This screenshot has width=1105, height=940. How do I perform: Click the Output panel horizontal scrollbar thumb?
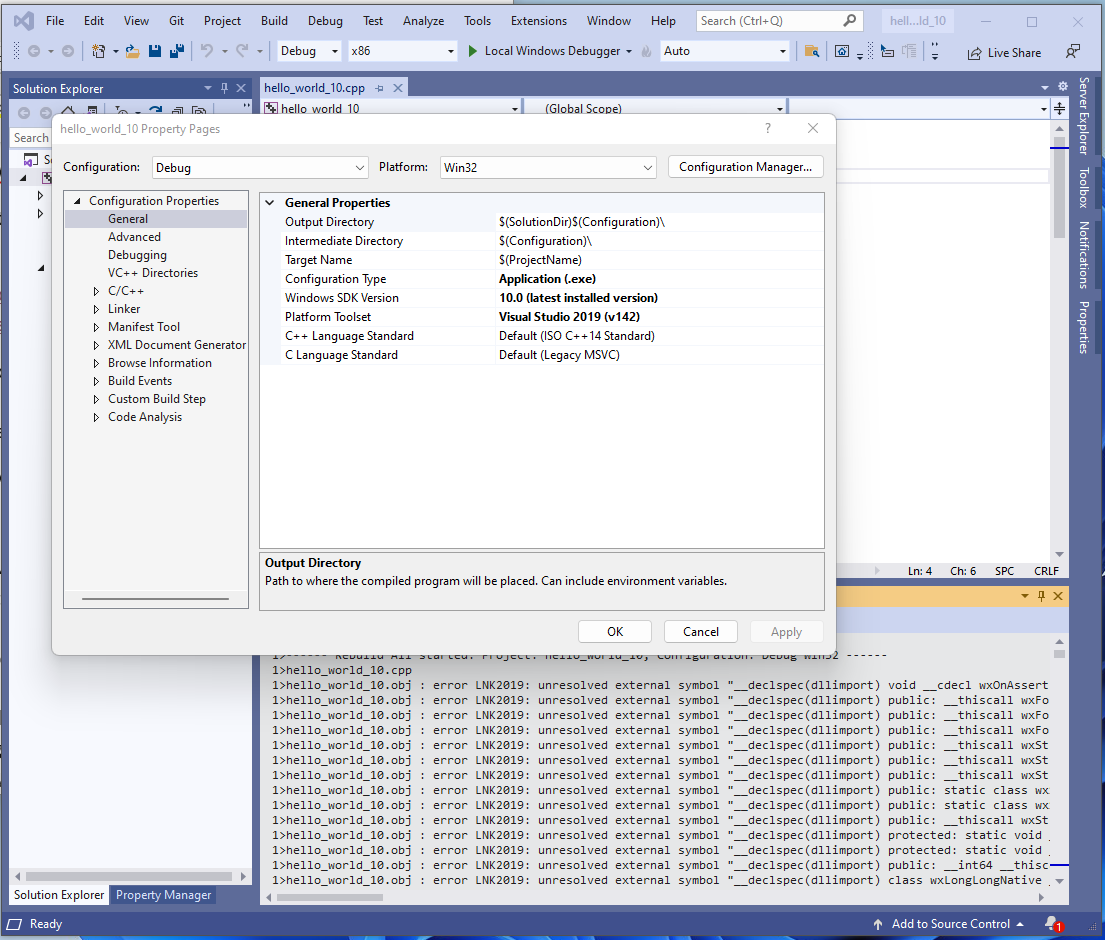coord(330,897)
